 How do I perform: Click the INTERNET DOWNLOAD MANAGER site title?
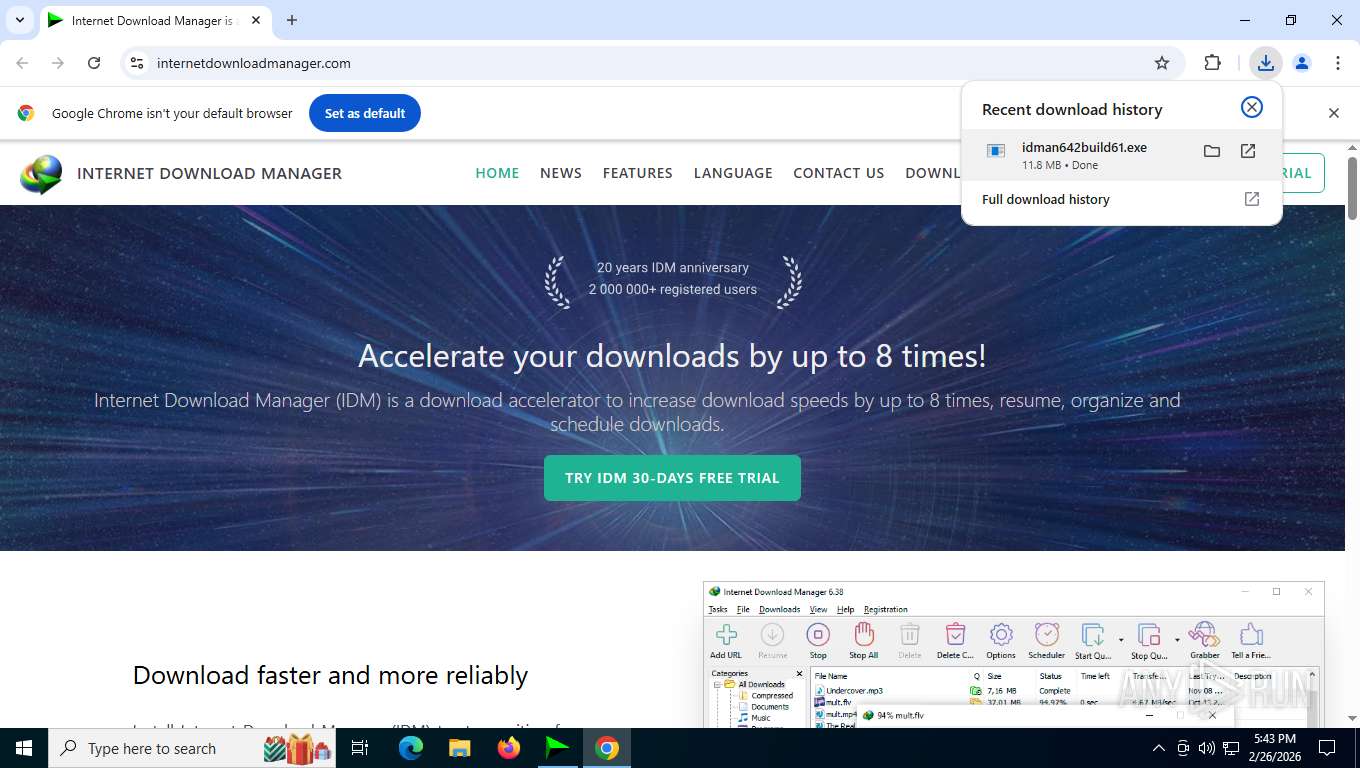point(209,173)
